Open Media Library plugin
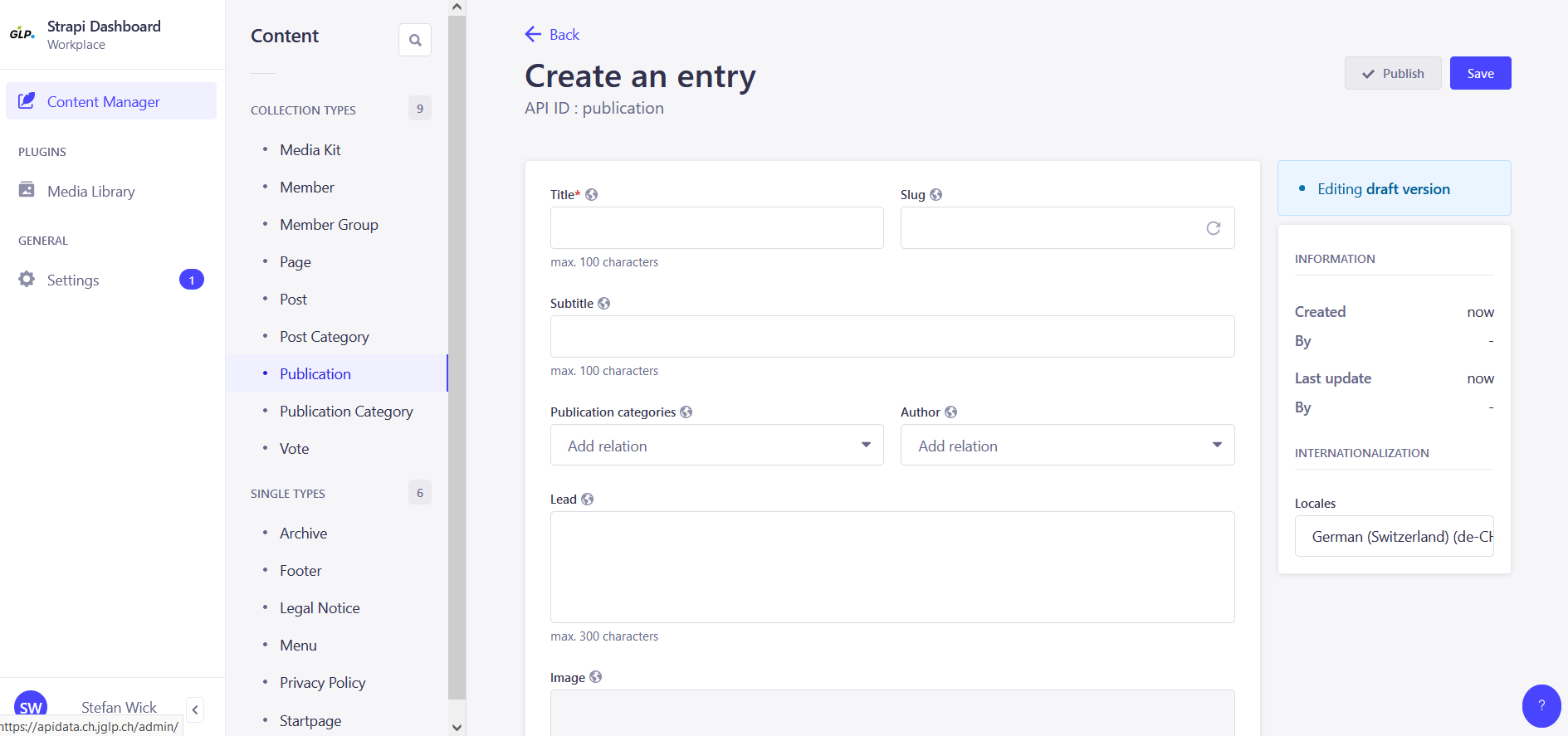This screenshot has width=1568, height=736. coord(91,191)
